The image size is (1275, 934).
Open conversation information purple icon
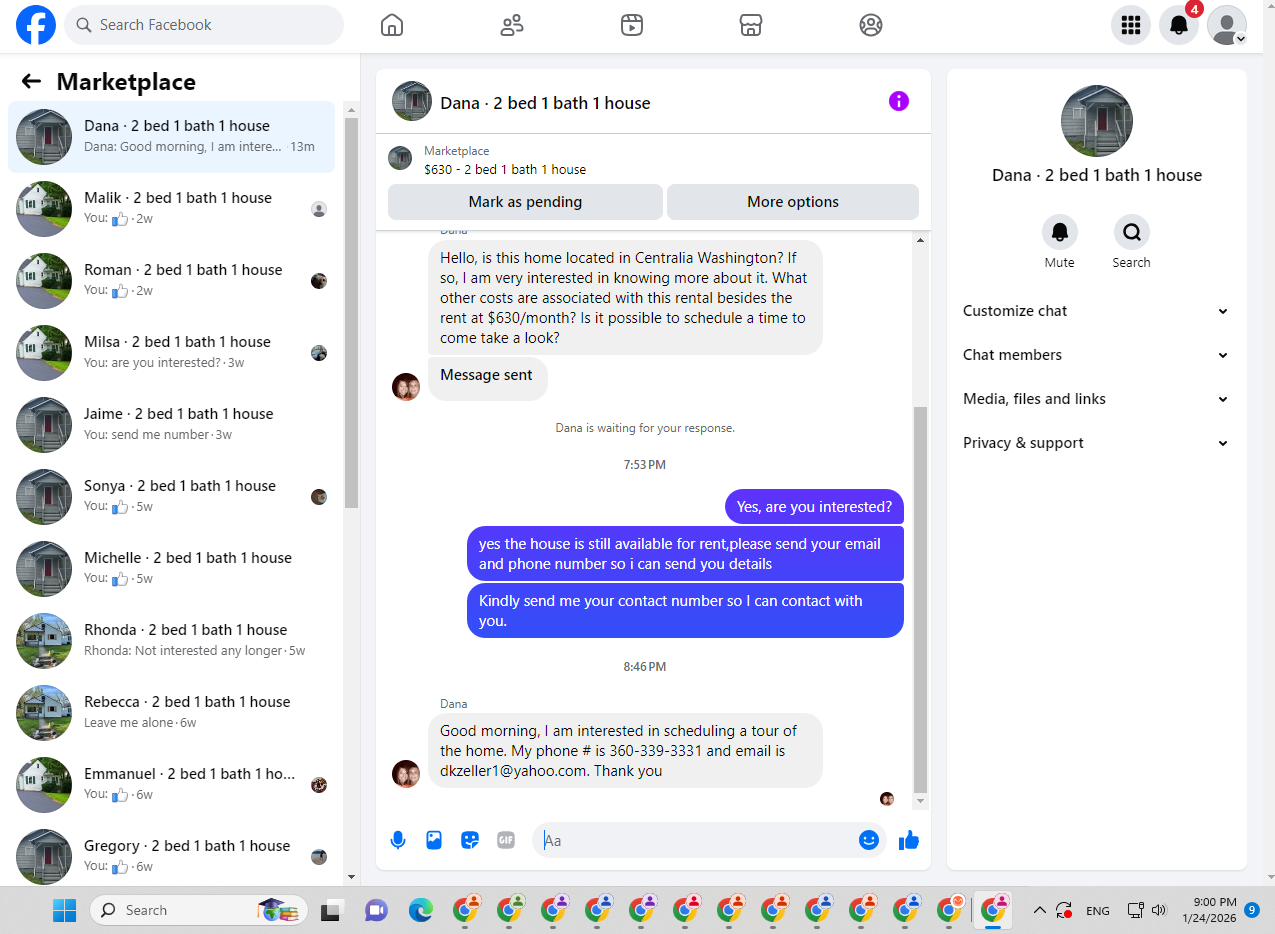(x=899, y=101)
